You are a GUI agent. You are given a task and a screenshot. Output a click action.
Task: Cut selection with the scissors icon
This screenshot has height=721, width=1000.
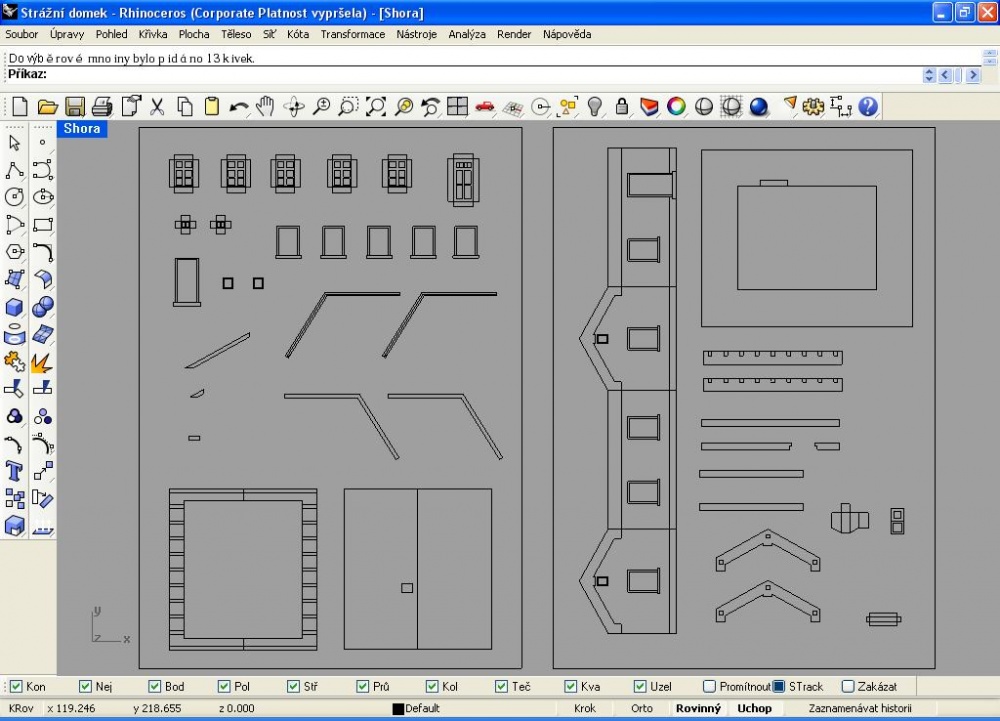coord(157,106)
